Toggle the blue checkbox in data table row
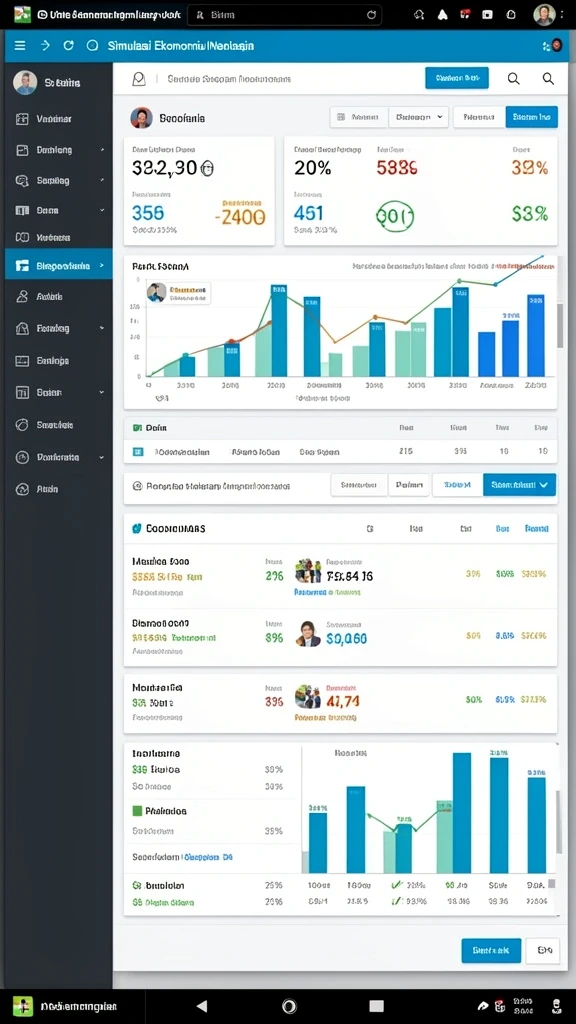The width and height of the screenshot is (576, 1024). point(138,451)
